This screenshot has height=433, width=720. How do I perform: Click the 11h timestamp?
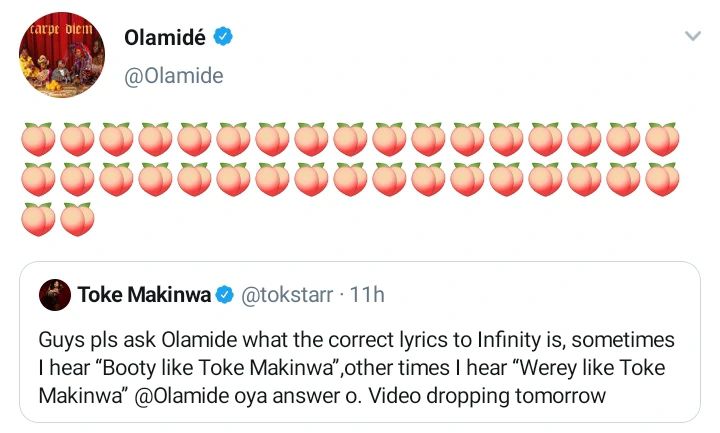(x=367, y=294)
